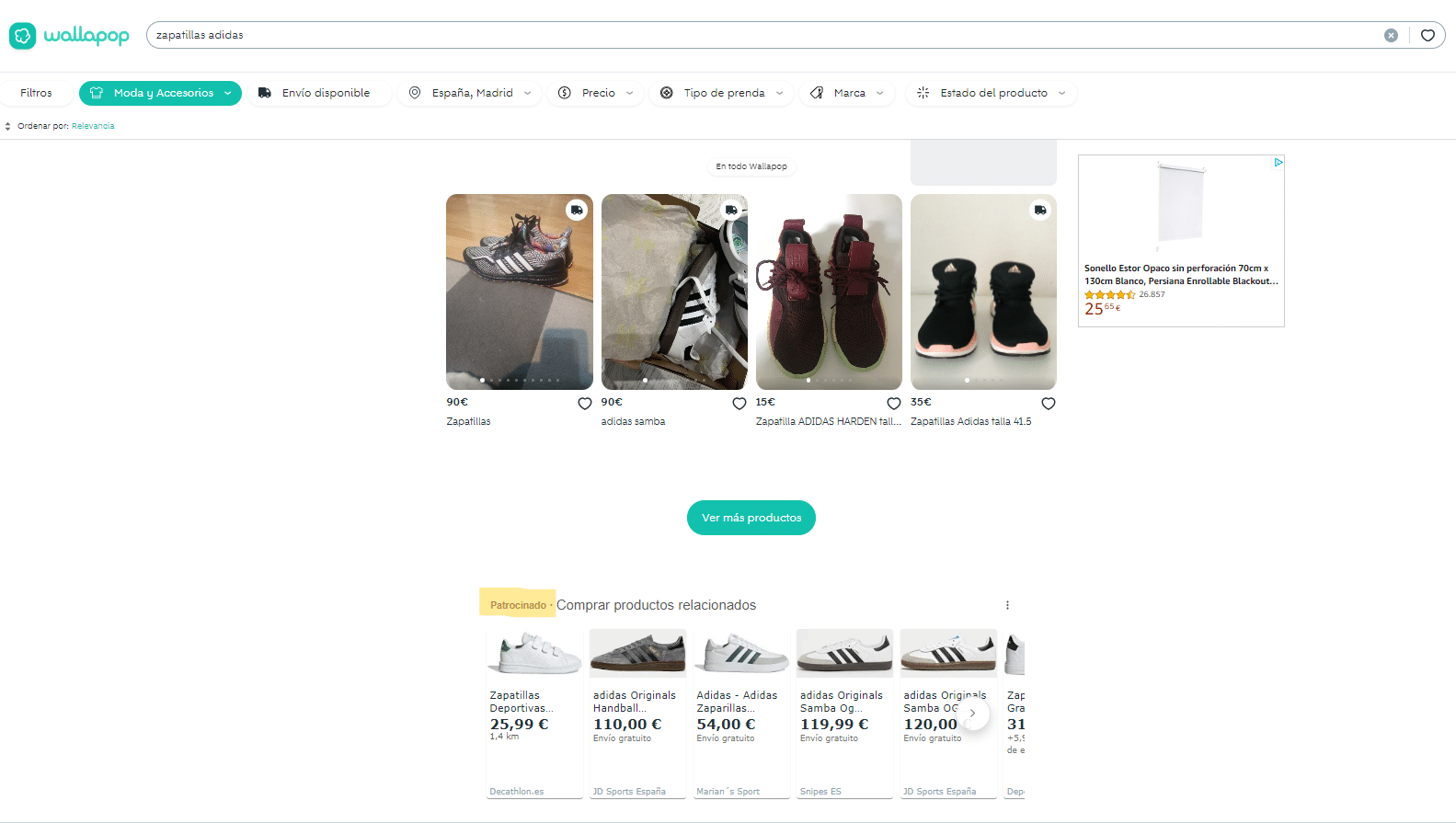This screenshot has width=1456, height=823.
Task: Click Snipes ES seller label
Action: click(x=820, y=792)
